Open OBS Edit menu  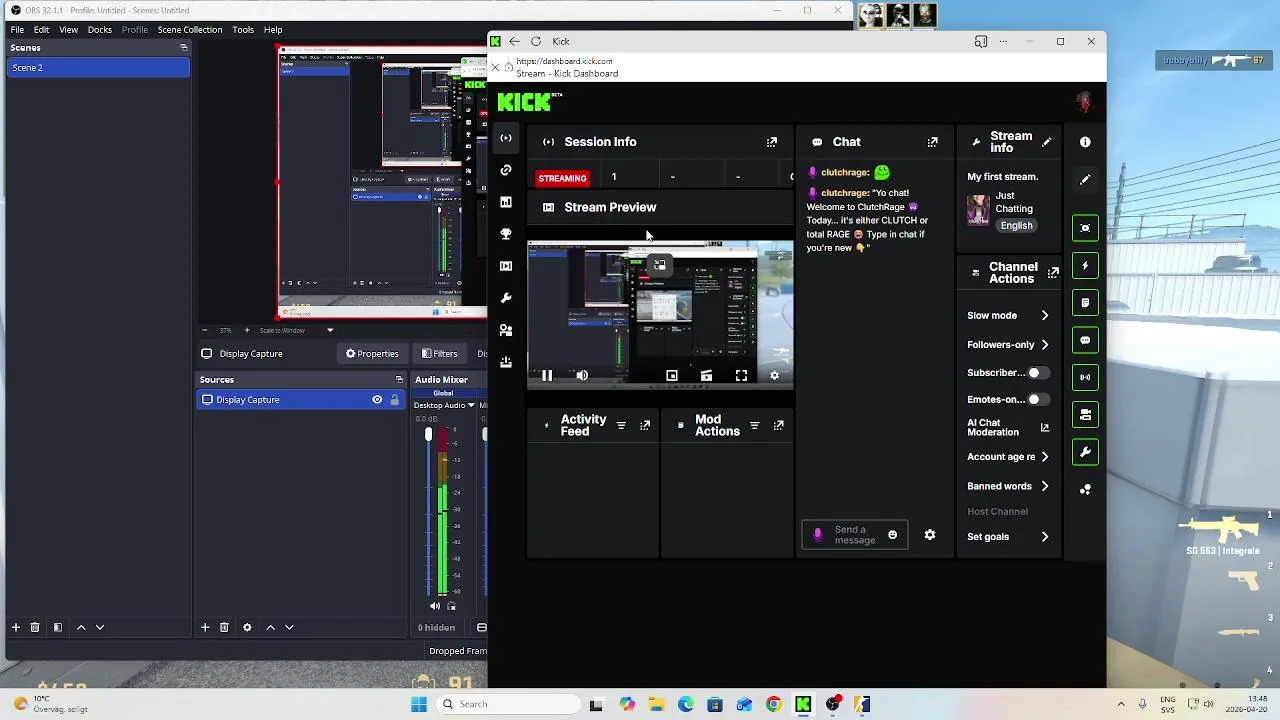[41, 30]
